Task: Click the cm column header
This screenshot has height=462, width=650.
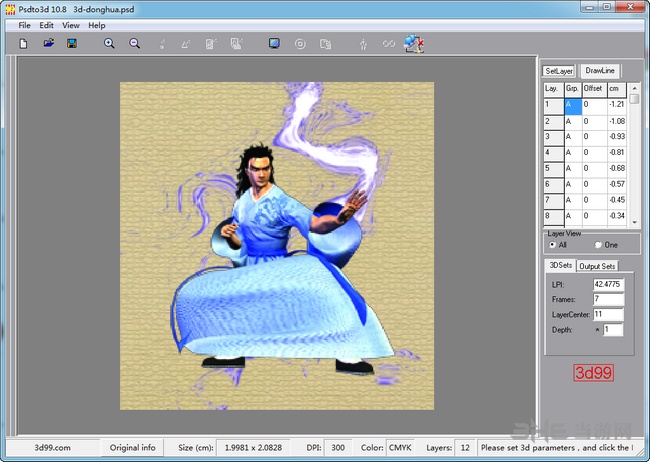Action: pyautogui.click(x=617, y=89)
